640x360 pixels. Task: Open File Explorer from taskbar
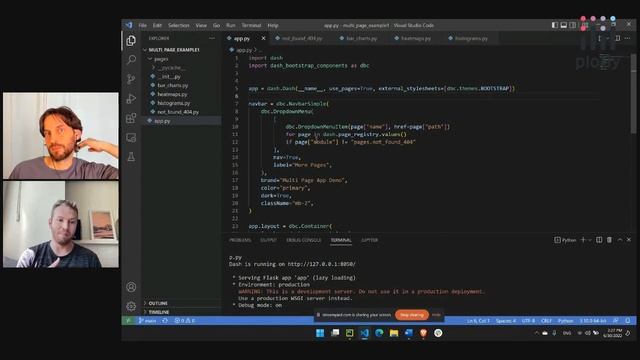[x=394, y=333]
